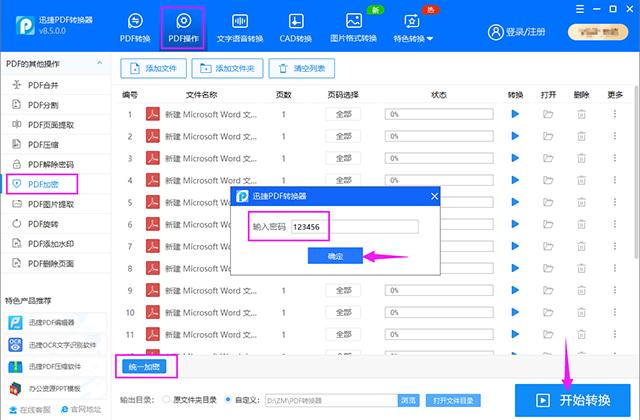Screen dimensions: 640x420
Task: Open the 图片格式转换 tab
Action: [x=353, y=28]
